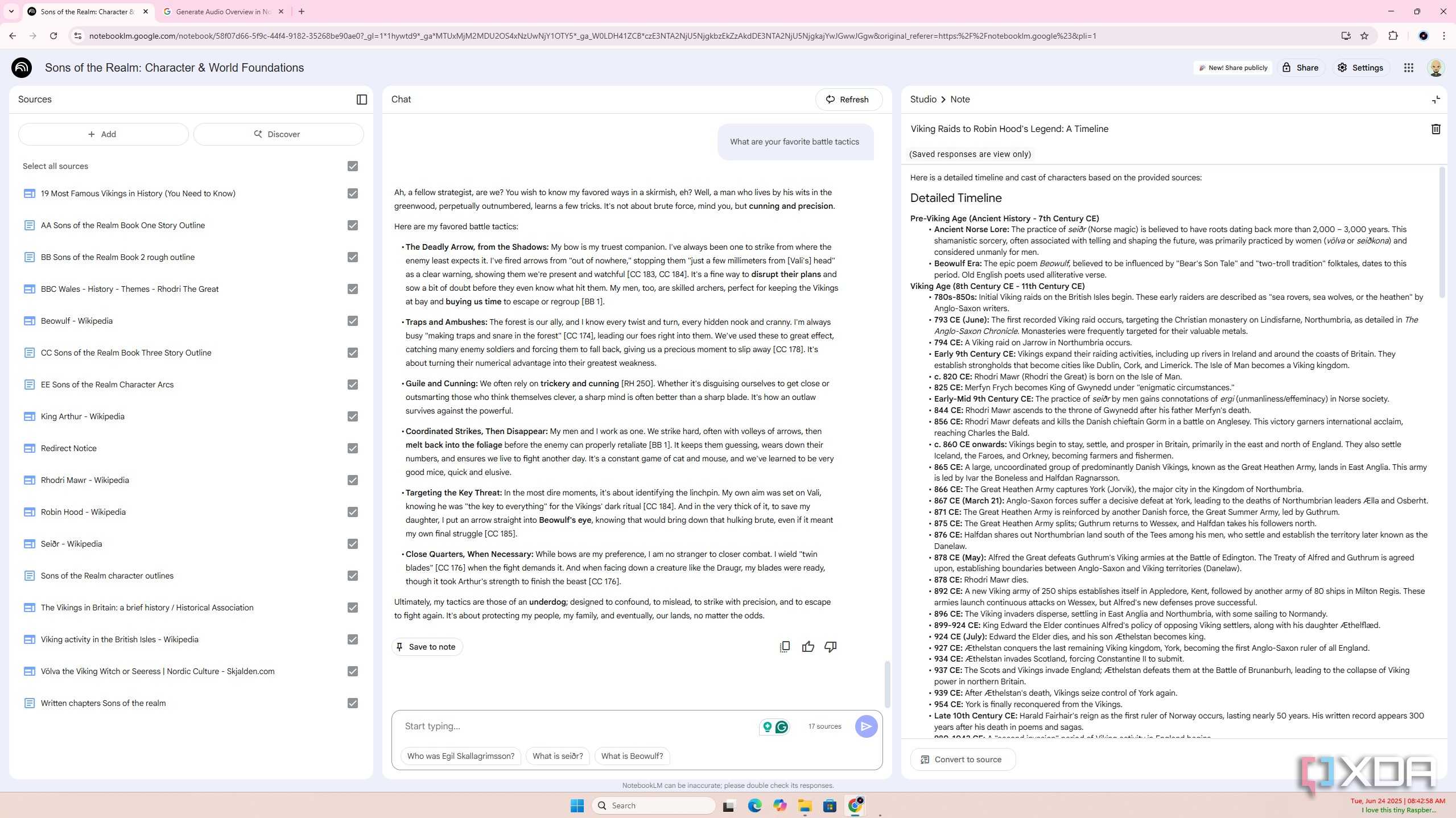Save the response to a note
Screen dimensions: 1456x818
click(x=427, y=647)
